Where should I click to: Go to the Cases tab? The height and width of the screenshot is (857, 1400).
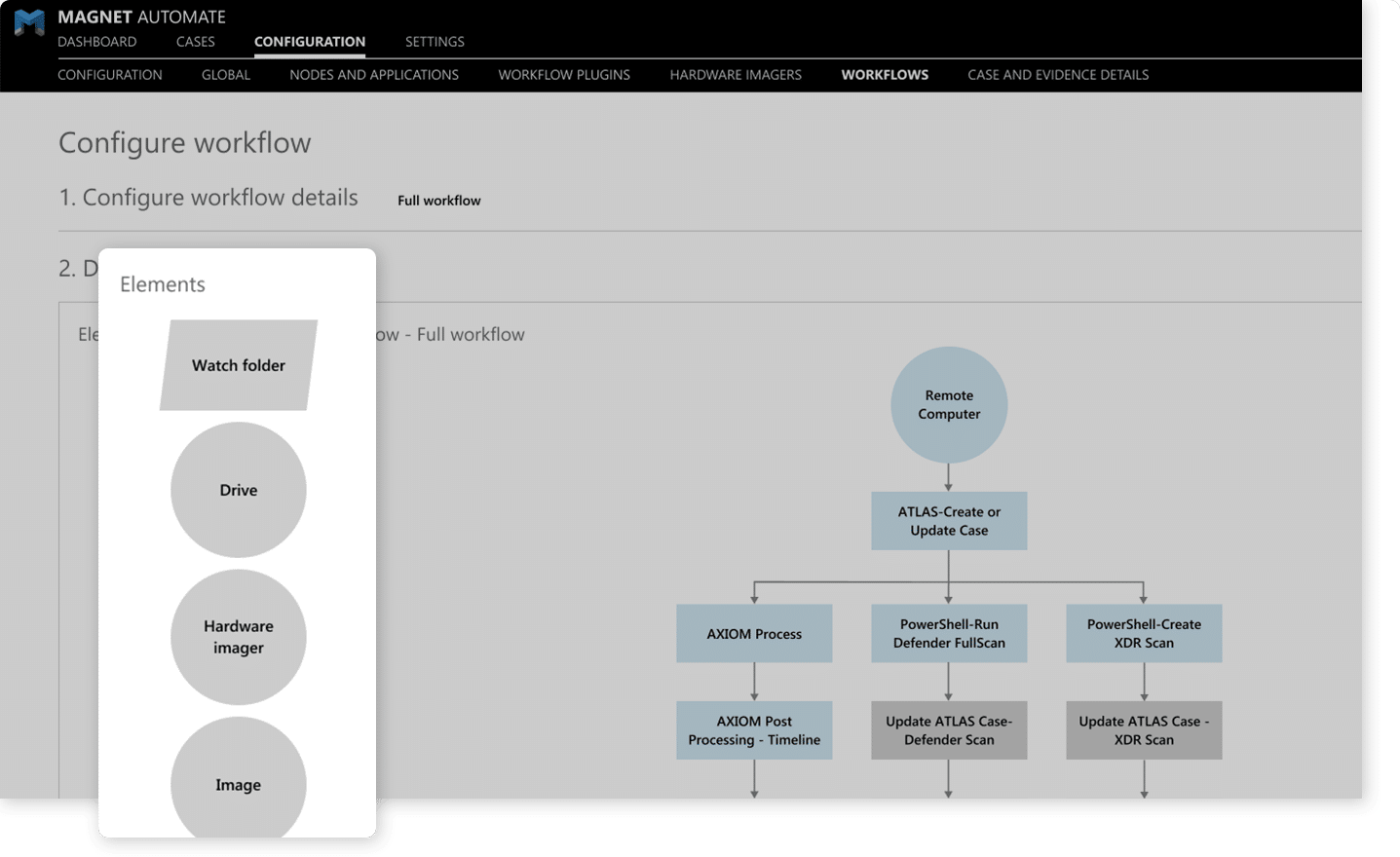pyautogui.click(x=195, y=42)
